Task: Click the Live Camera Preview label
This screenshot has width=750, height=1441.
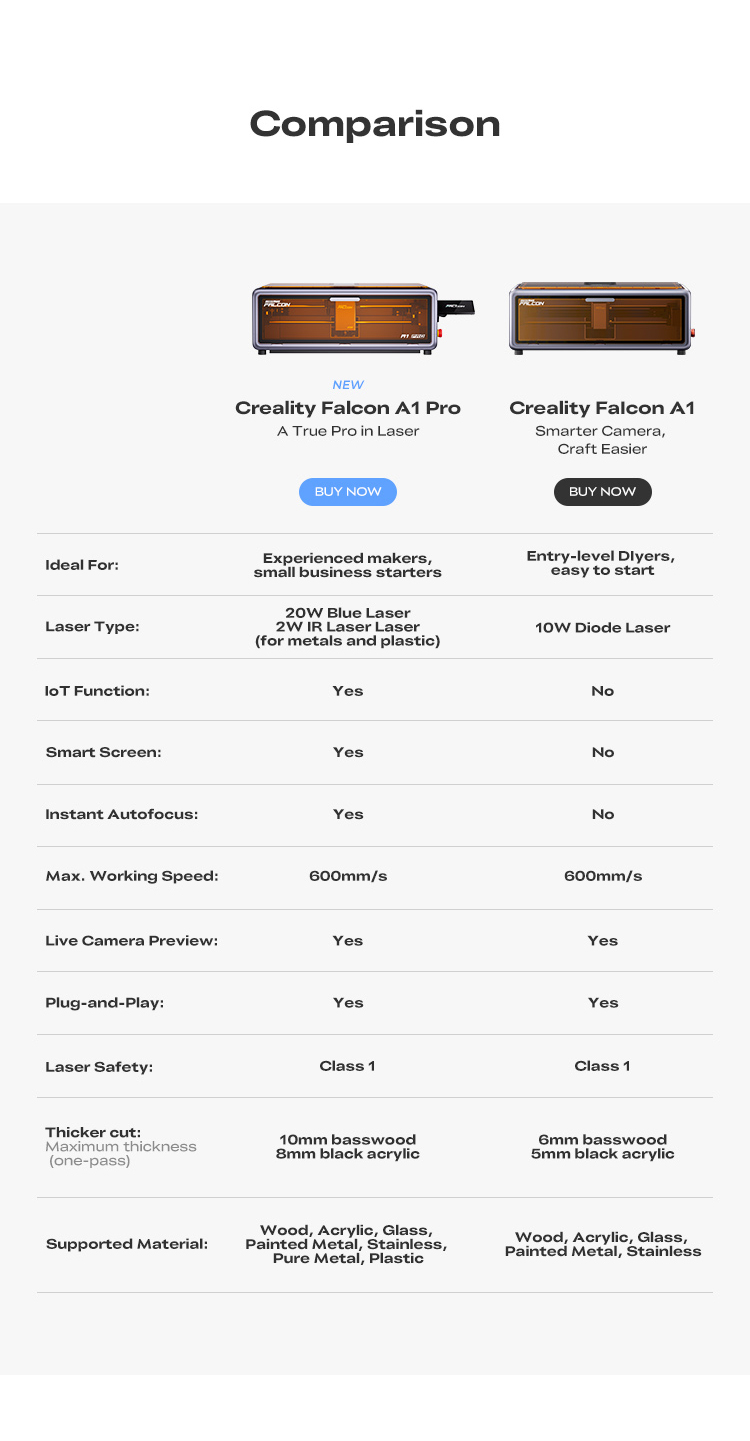Action: coord(131,941)
